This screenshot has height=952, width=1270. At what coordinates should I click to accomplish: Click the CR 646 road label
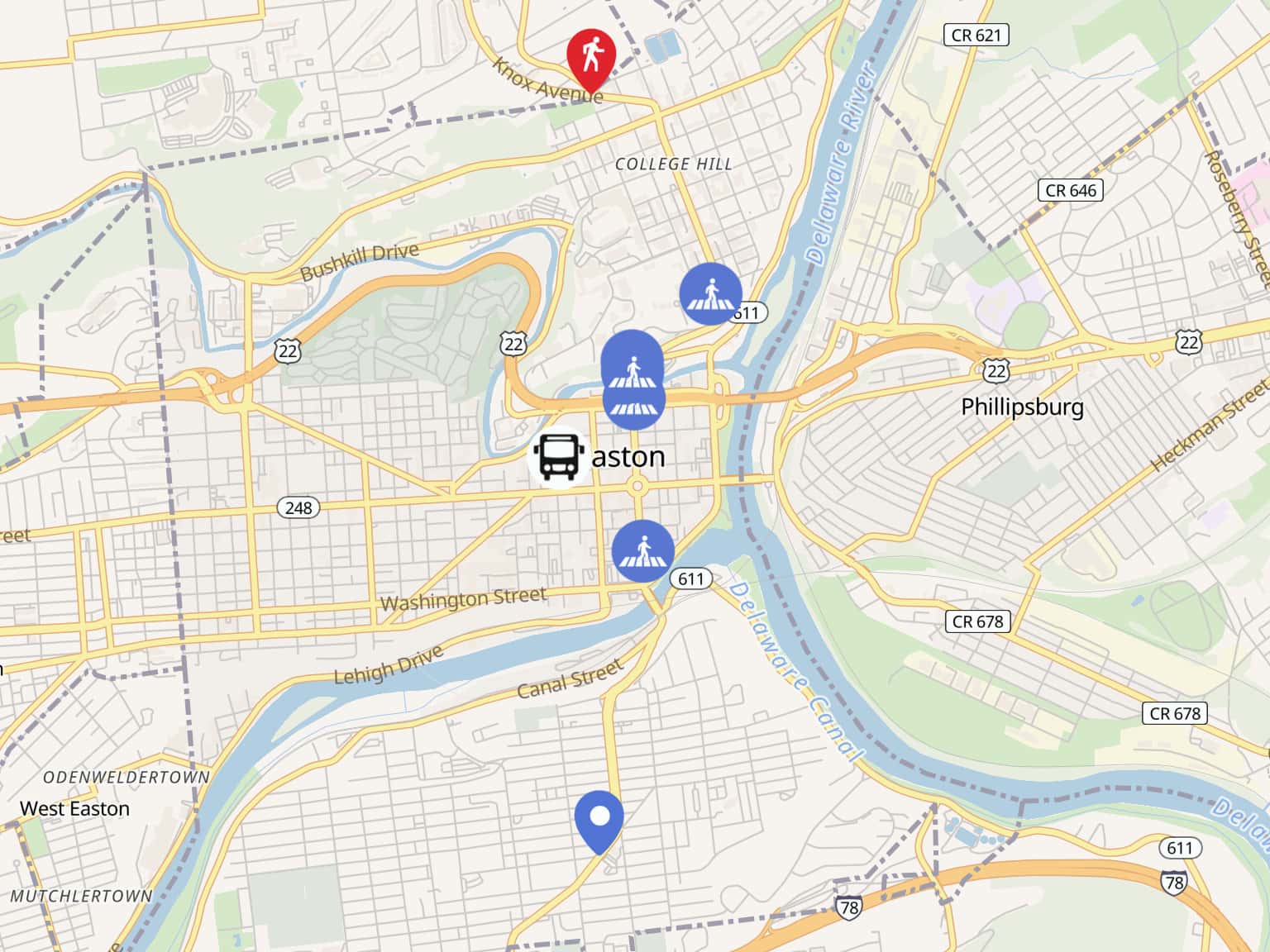[1071, 190]
